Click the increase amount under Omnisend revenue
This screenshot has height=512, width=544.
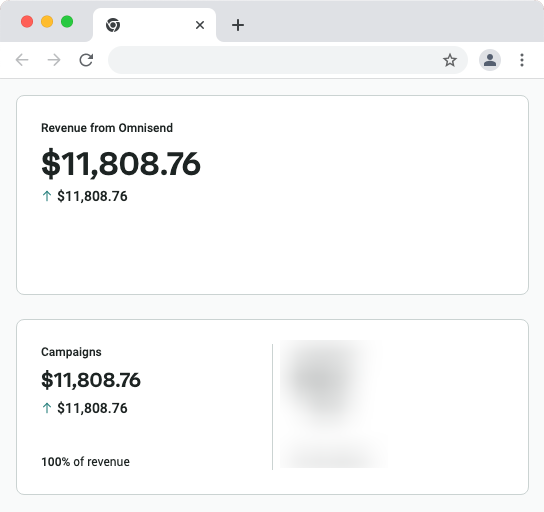tap(92, 196)
